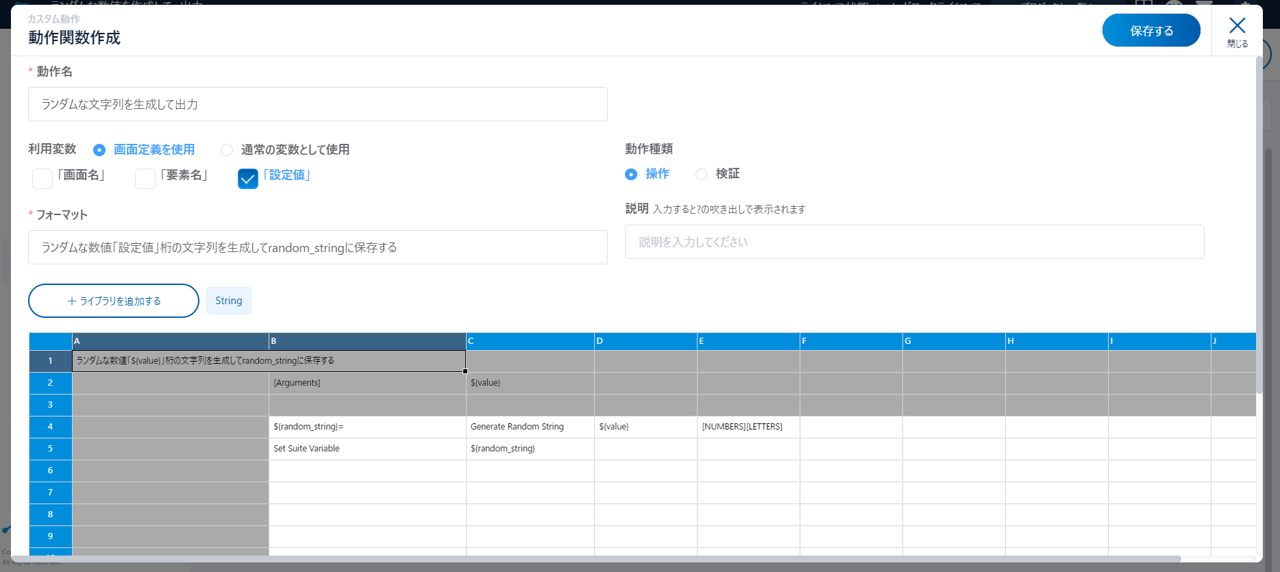Click the horizontal scrollbar below the grid

click(x=600, y=558)
